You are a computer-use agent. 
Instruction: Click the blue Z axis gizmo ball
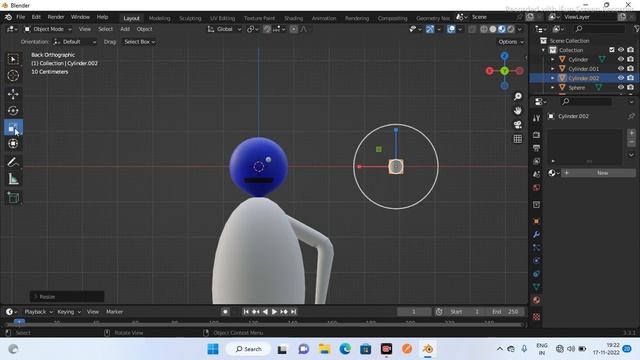(x=504, y=56)
